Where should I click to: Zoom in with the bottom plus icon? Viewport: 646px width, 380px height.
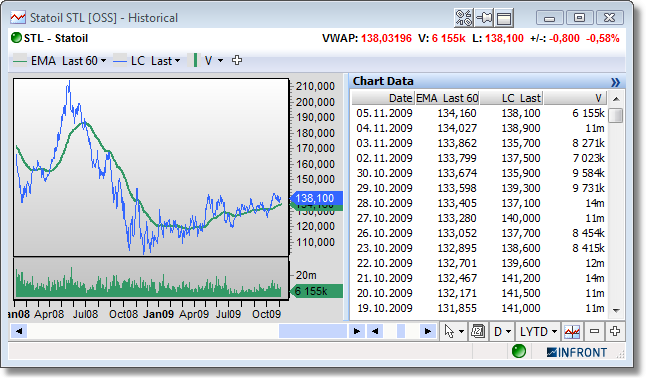[x=615, y=331]
